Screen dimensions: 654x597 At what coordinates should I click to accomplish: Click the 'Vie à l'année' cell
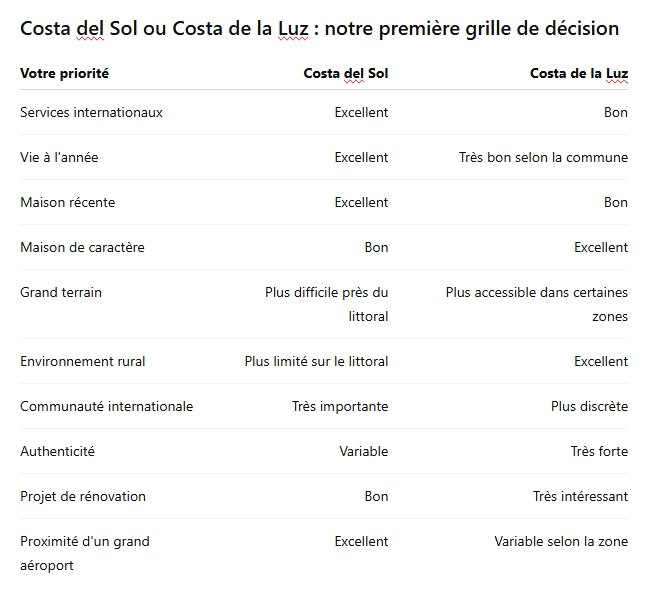(x=59, y=158)
